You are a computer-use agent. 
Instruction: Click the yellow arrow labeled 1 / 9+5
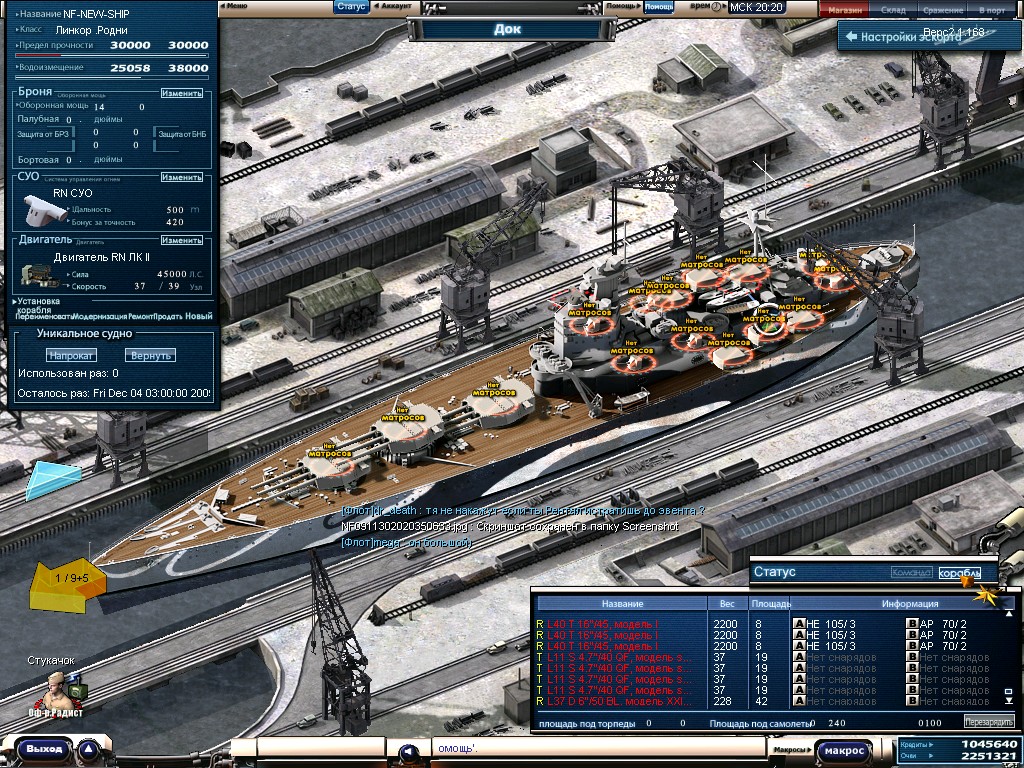(x=68, y=583)
